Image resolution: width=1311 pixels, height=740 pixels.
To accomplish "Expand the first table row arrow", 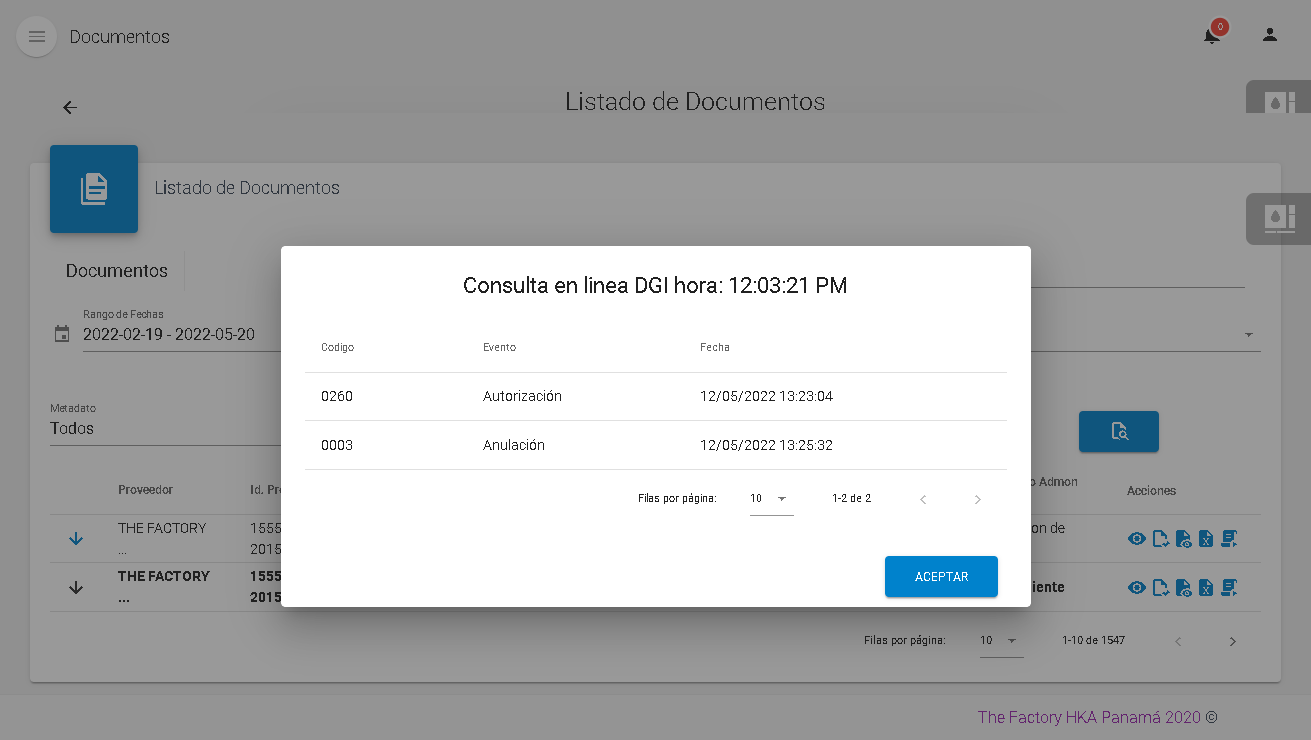I will tap(76, 539).
